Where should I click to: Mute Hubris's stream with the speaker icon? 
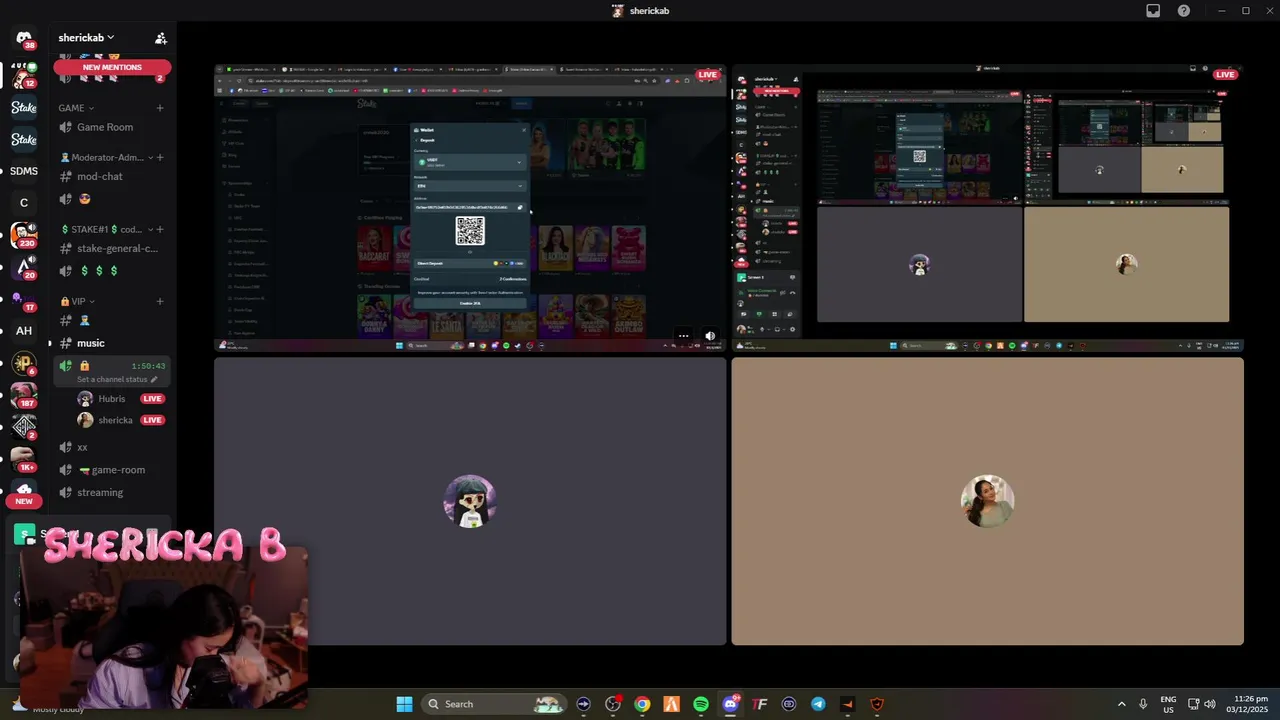tap(710, 336)
